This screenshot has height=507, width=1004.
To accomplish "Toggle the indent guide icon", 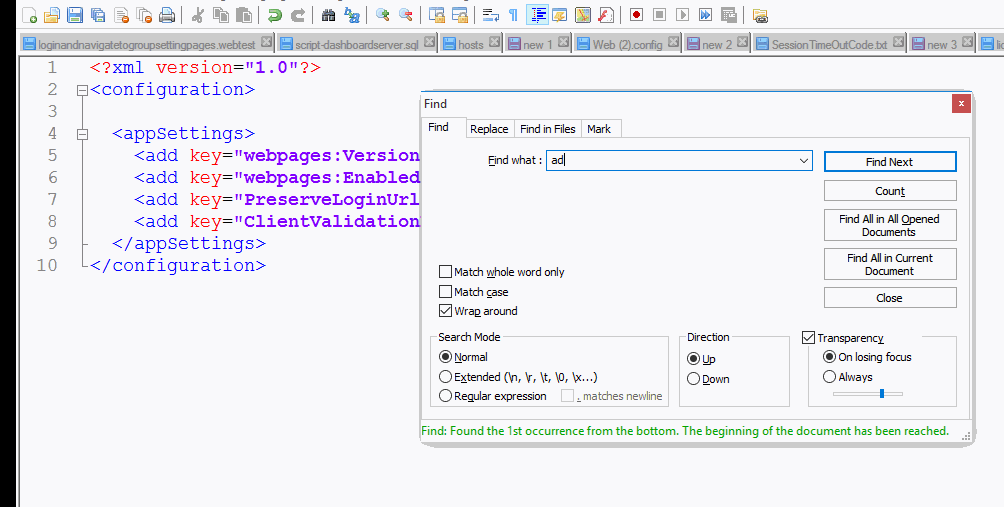I will pyautogui.click(x=537, y=15).
